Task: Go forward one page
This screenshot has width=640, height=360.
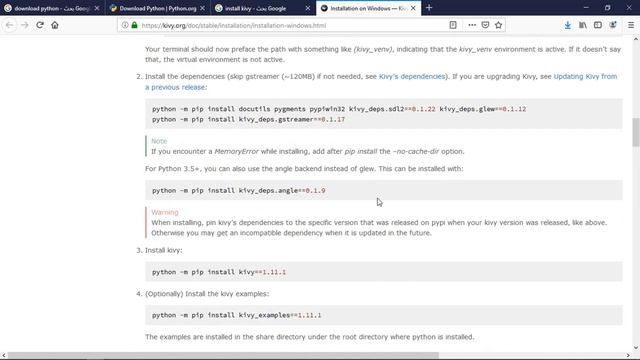Action: [x=24, y=25]
